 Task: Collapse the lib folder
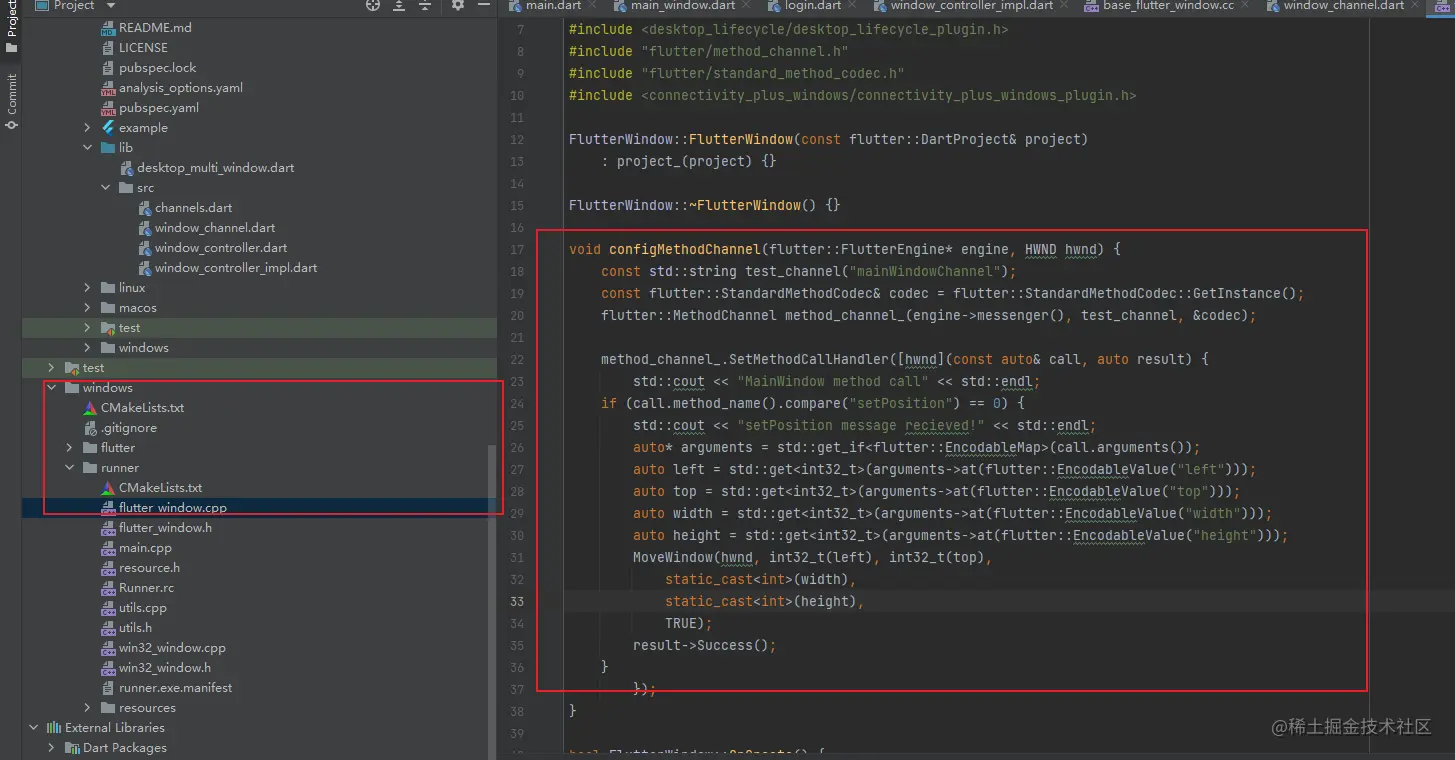(88, 148)
